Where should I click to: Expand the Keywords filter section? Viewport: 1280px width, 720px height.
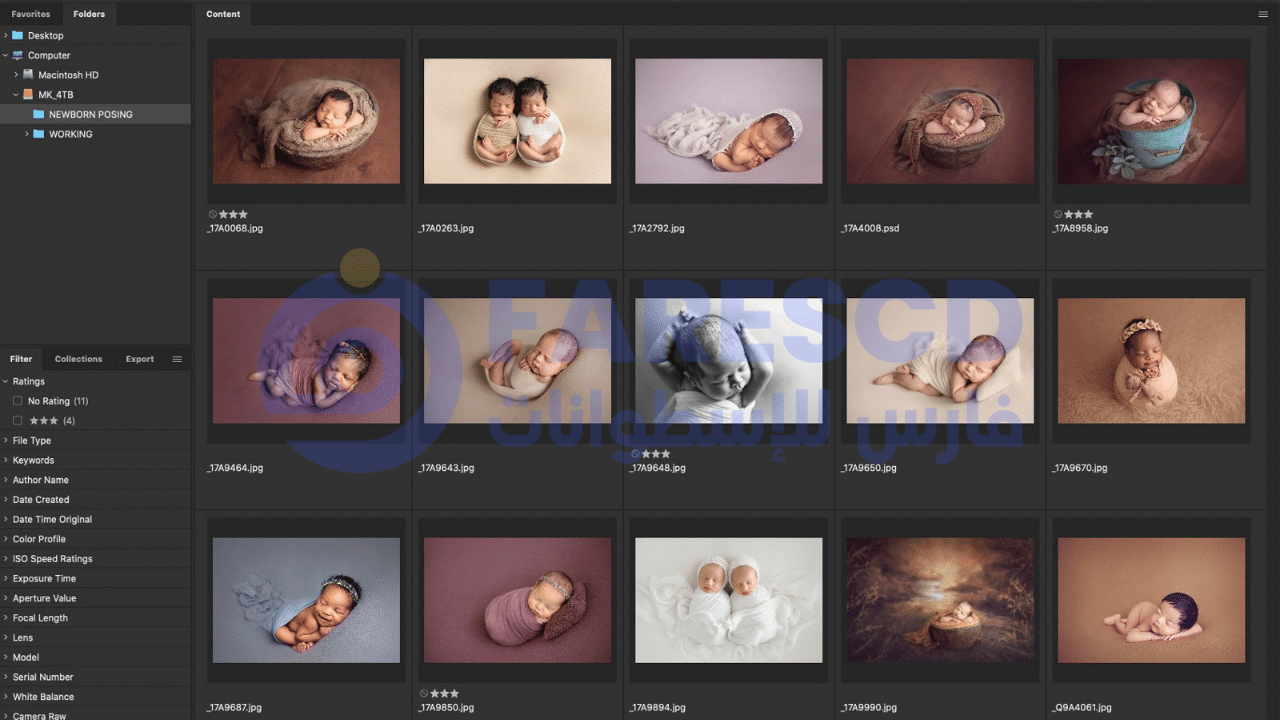[6, 460]
